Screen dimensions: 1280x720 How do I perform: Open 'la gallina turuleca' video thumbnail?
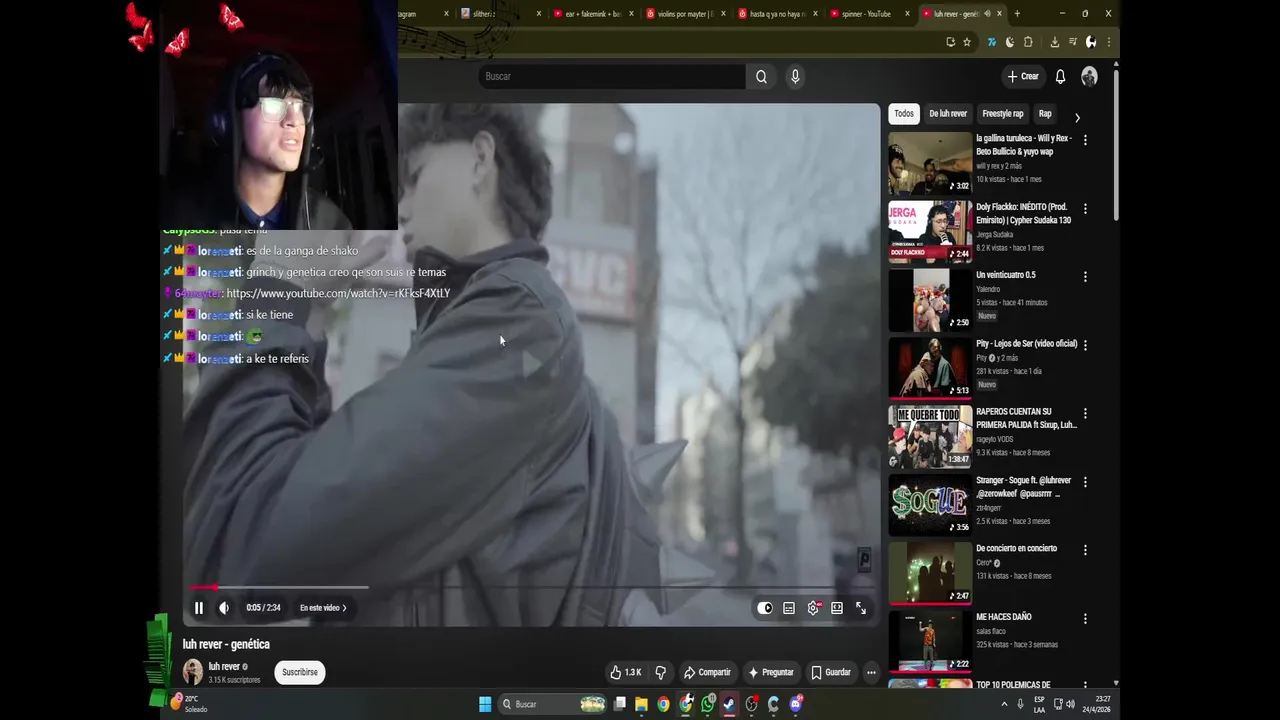point(930,163)
